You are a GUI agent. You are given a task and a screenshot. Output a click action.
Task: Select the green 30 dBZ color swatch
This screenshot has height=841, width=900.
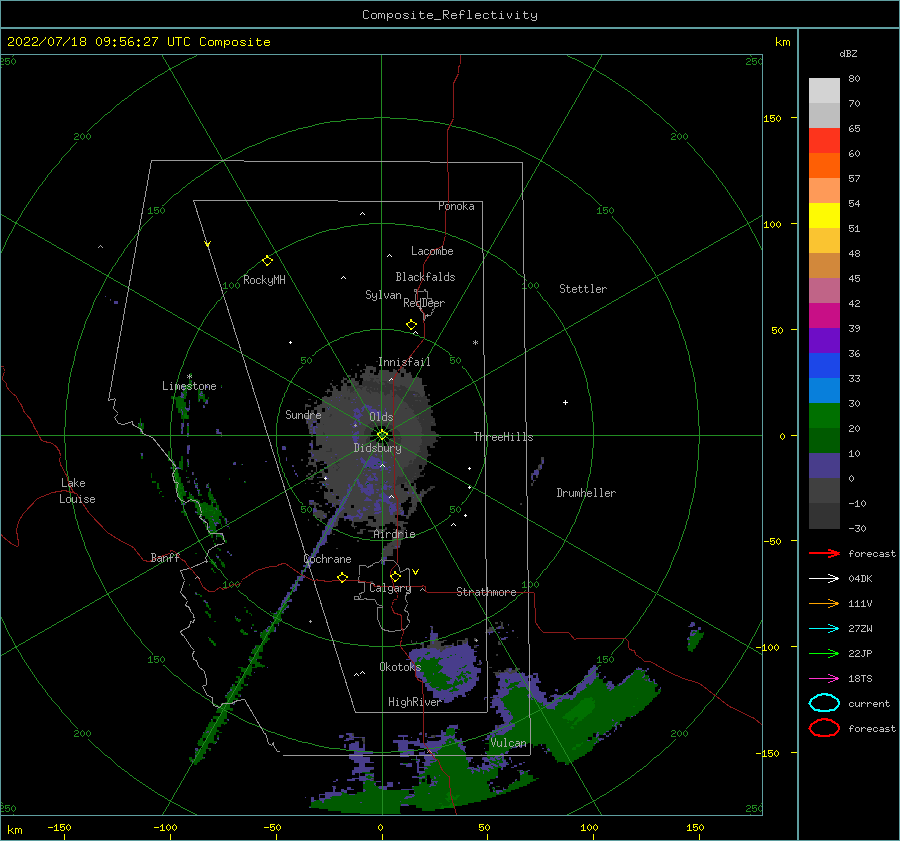click(824, 415)
